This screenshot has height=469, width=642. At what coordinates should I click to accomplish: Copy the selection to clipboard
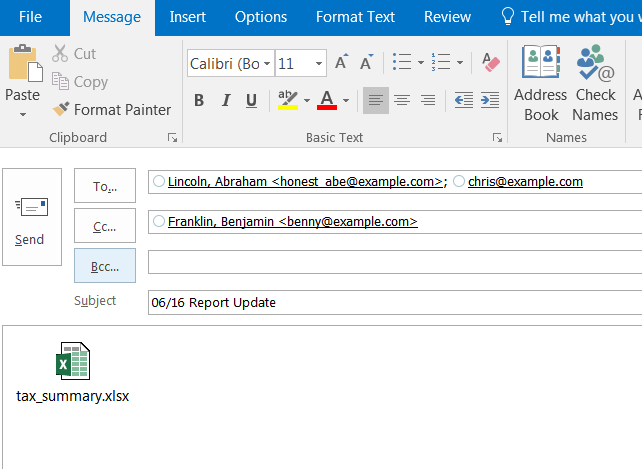(x=80, y=82)
